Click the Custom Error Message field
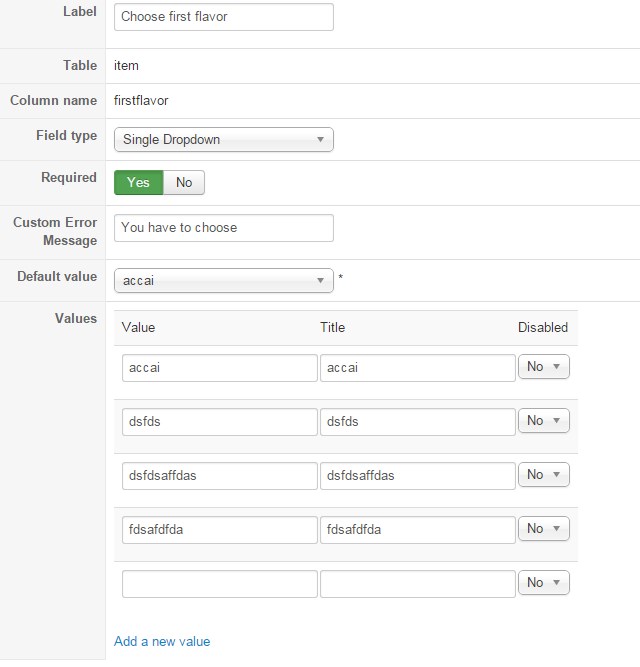The height and width of the screenshot is (667, 640). pyautogui.click(x=223, y=228)
